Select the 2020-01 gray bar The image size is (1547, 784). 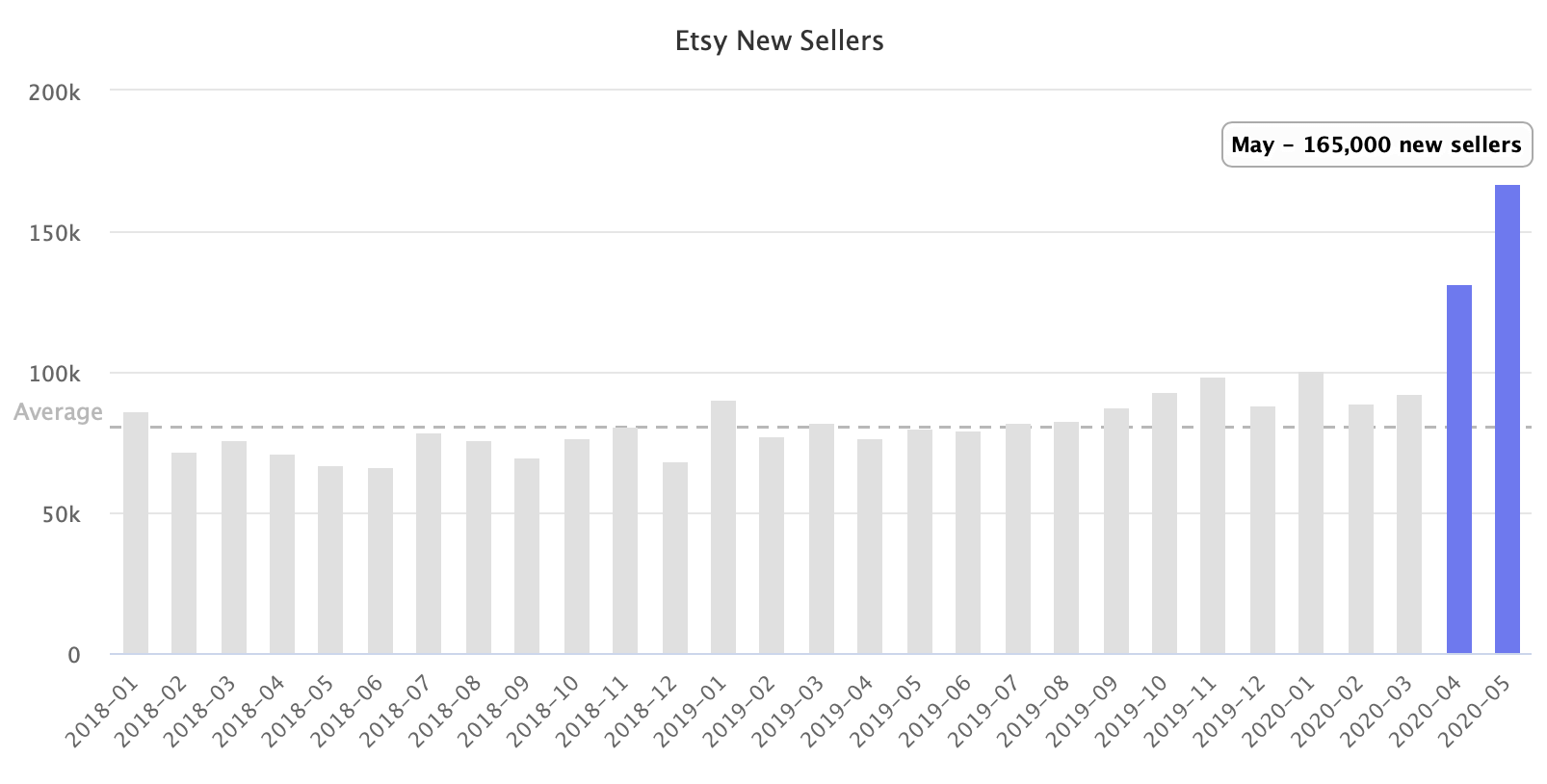pos(1310,513)
